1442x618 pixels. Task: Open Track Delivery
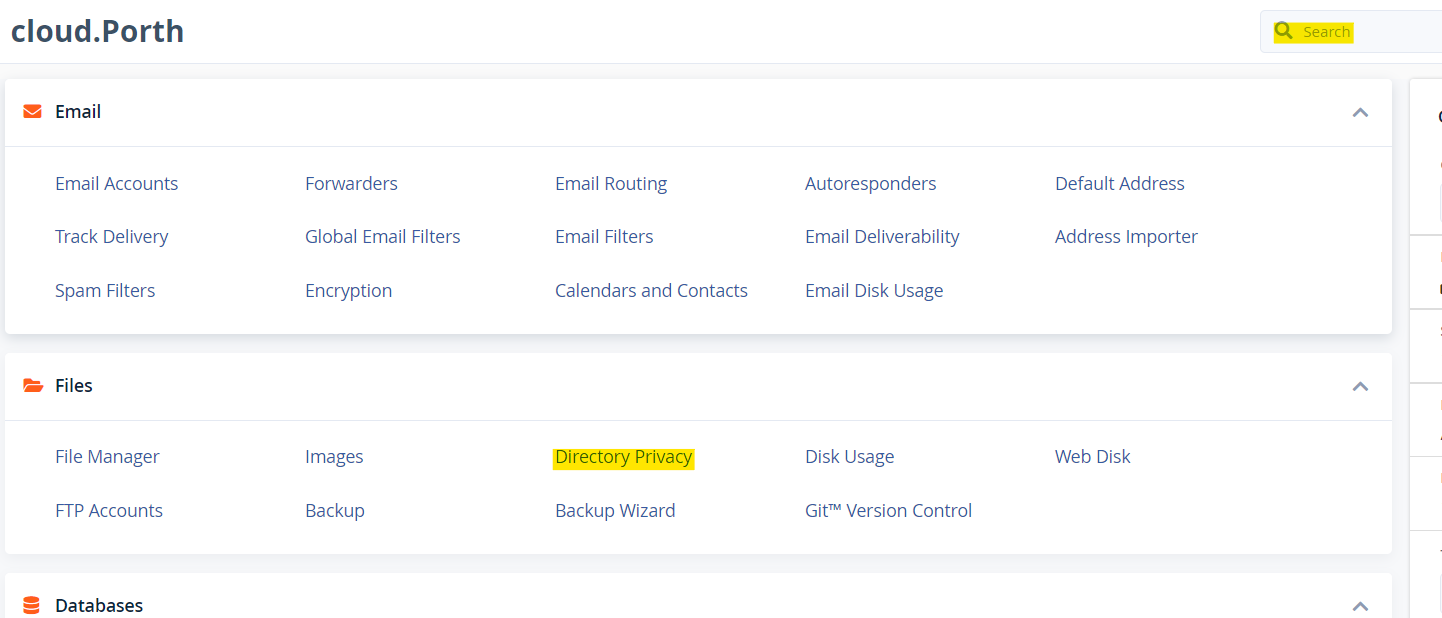pos(111,237)
